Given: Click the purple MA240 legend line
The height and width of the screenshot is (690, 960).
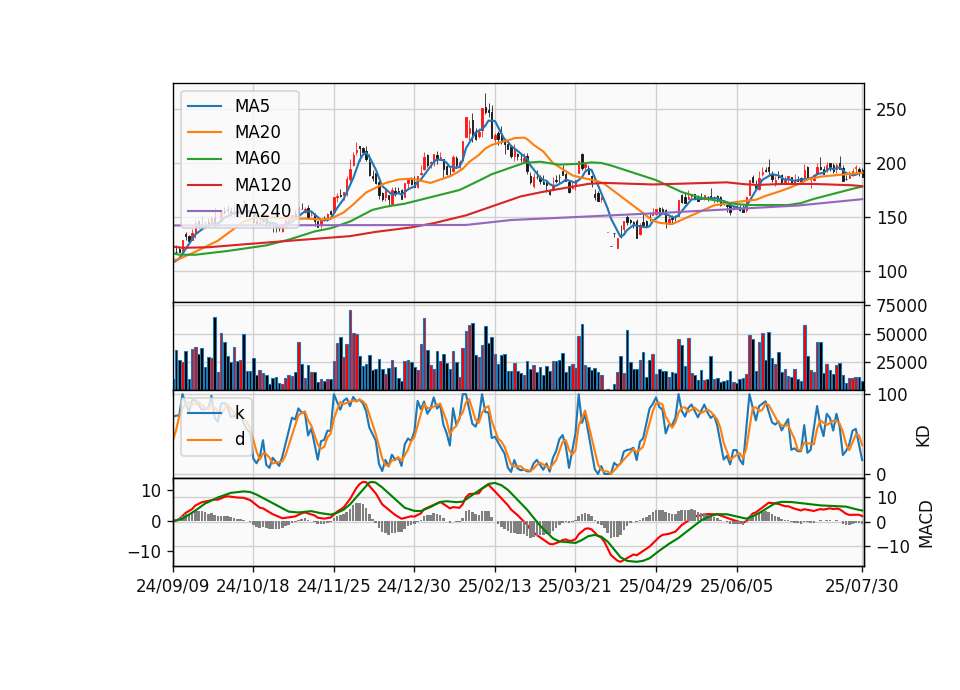Looking at the screenshot, I should [204, 211].
